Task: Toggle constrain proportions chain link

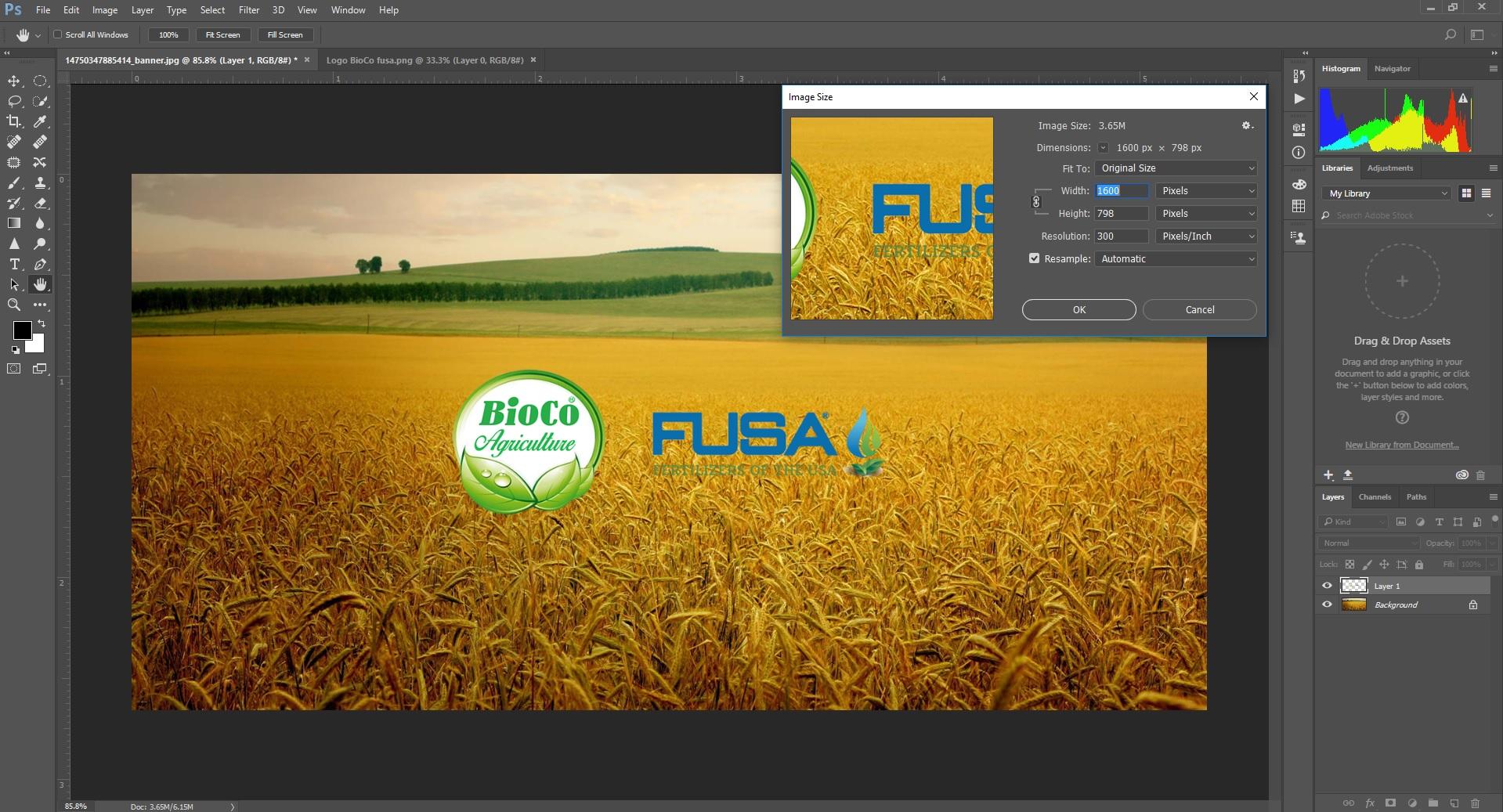Action: 1036,202
